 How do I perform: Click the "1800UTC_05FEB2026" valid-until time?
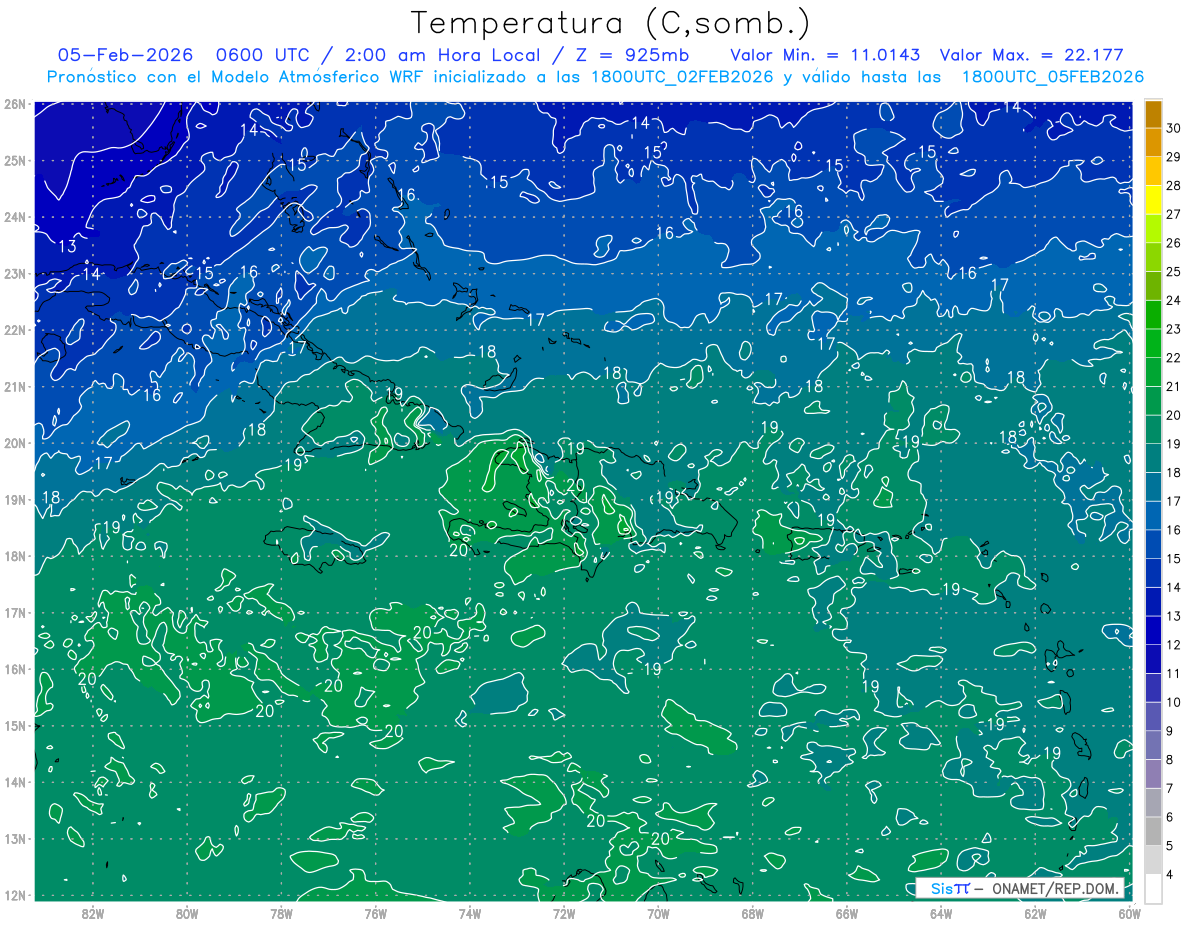1053,77
